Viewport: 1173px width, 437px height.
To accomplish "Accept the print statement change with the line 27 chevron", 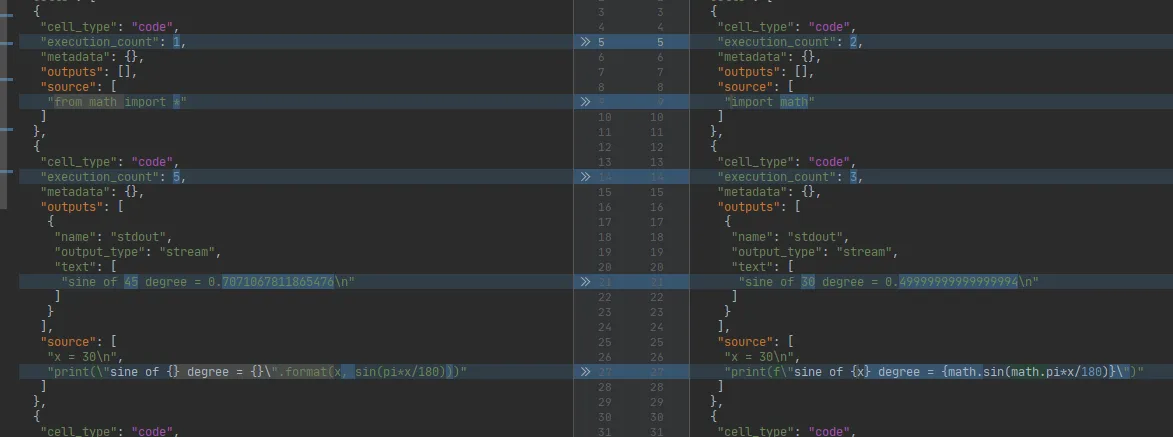I will (x=585, y=371).
